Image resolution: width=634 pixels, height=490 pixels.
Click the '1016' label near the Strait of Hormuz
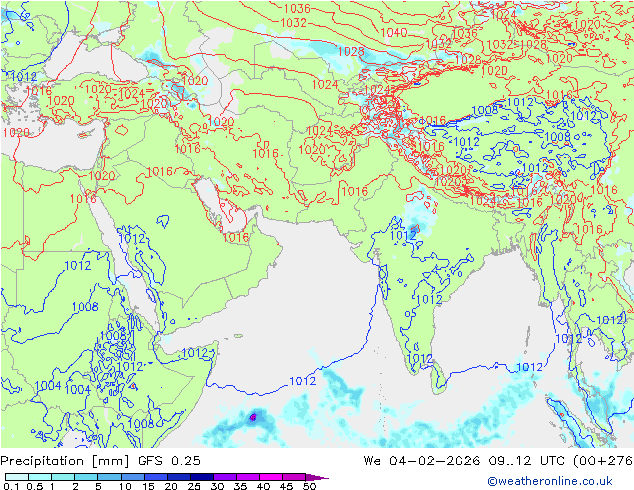click(x=236, y=237)
